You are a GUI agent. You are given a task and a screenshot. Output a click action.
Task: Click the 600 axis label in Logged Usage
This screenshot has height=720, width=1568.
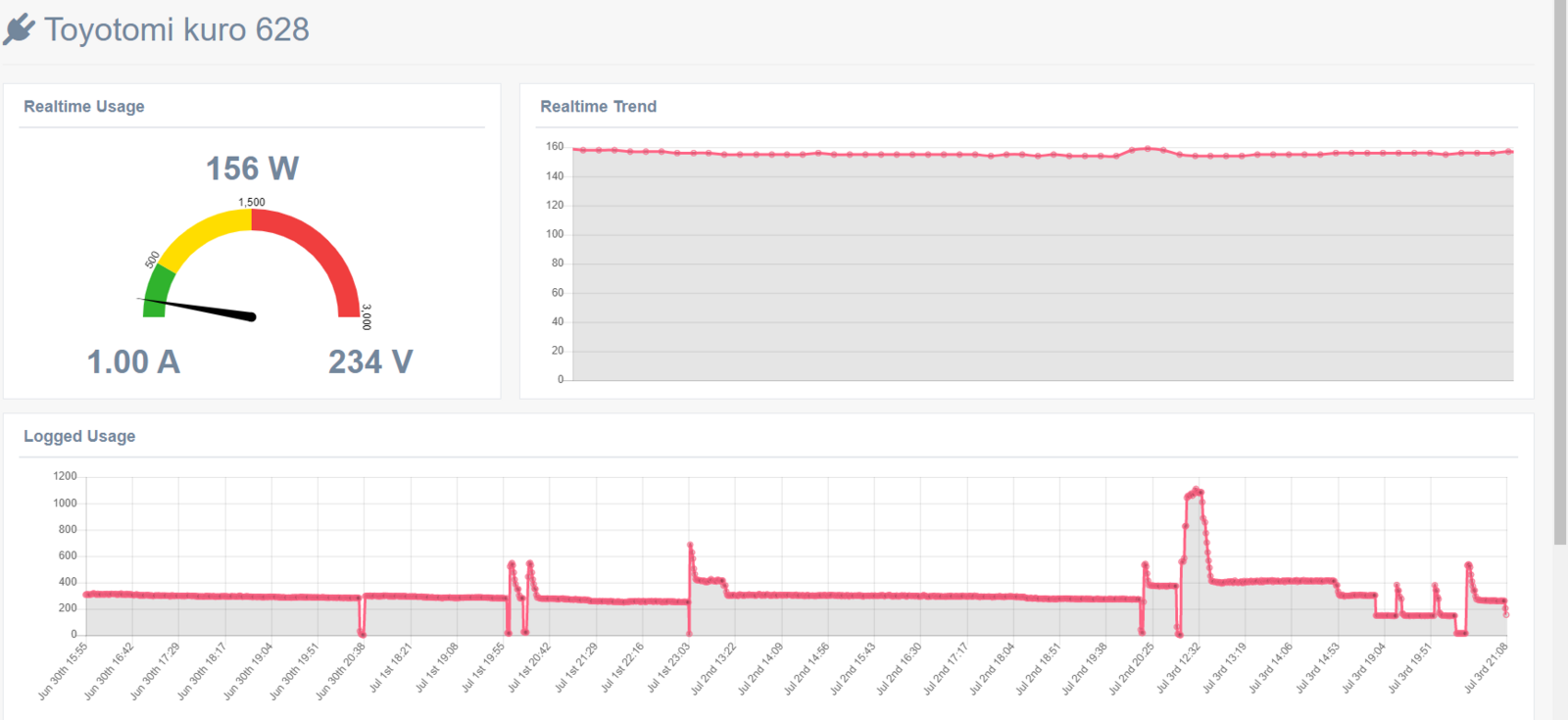[x=68, y=555]
